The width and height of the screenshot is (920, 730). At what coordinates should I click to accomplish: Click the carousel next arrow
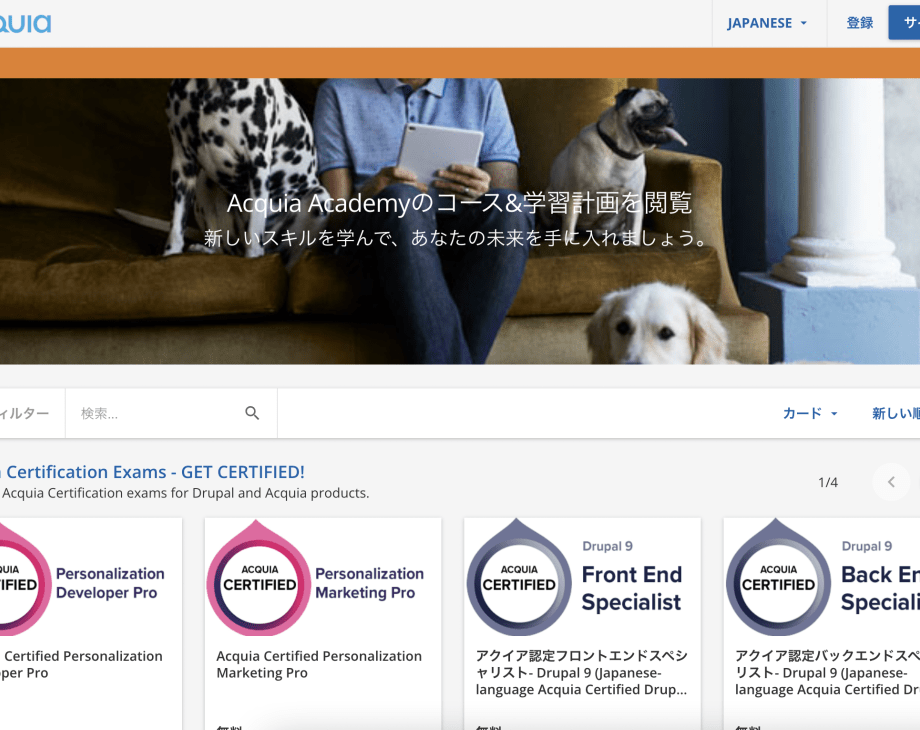coord(891,481)
